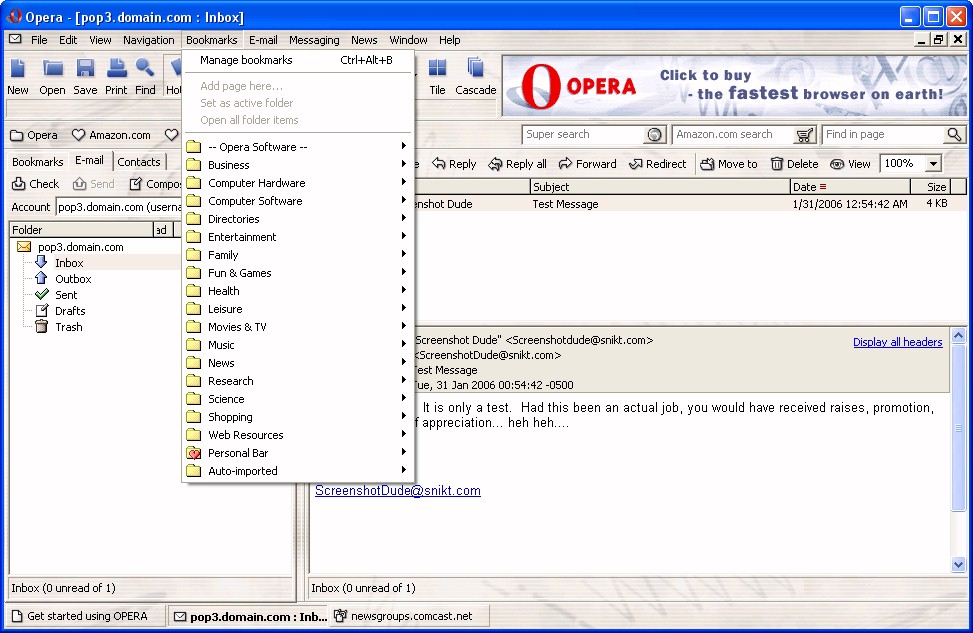This screenshot has height=633, width=973.
Task: Select the Trash folder
Action: [x=68, y=328]
